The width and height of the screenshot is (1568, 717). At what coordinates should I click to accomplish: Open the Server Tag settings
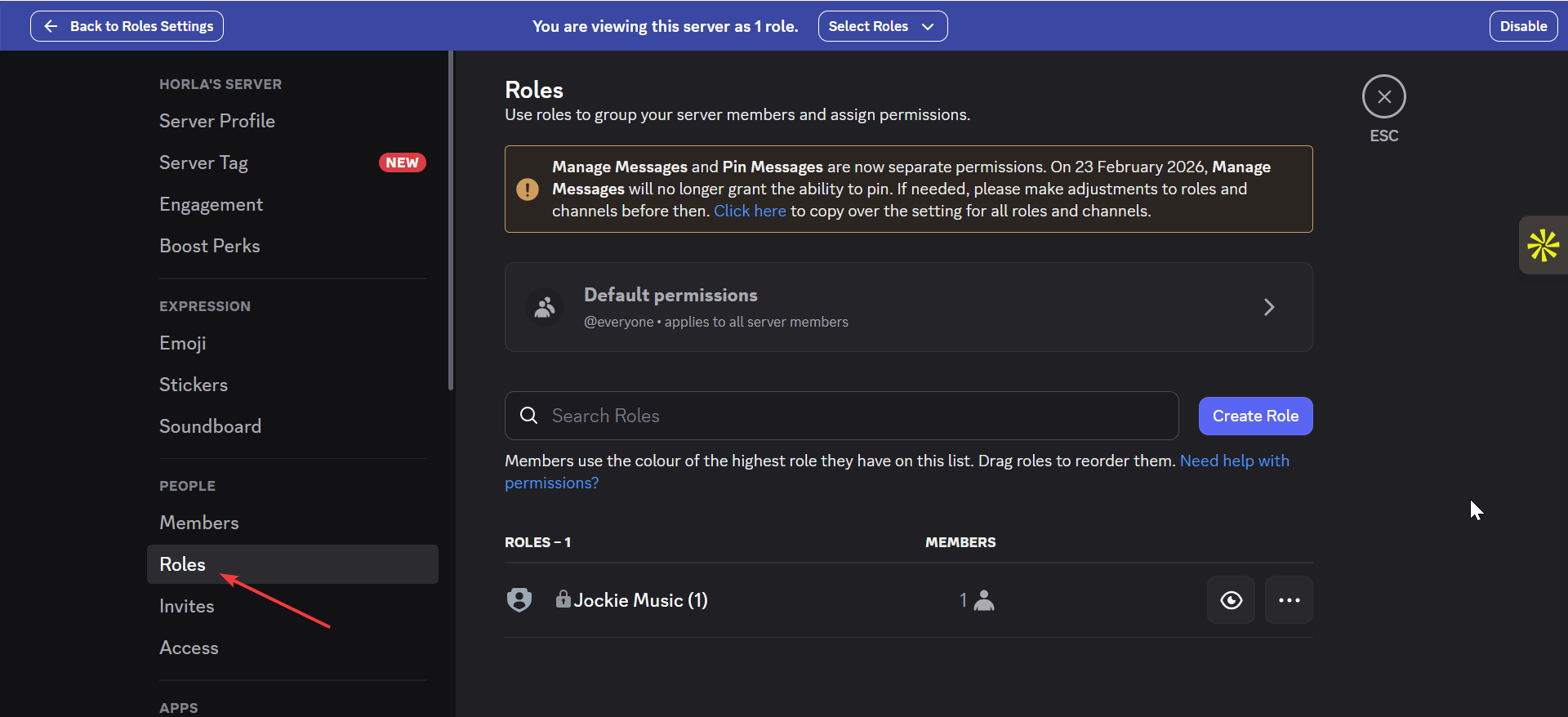pos(203,163)
